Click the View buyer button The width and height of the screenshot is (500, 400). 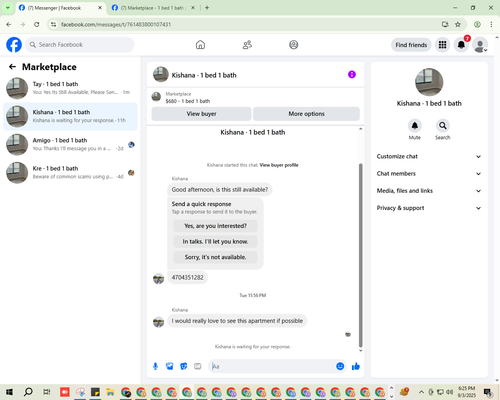201,114
